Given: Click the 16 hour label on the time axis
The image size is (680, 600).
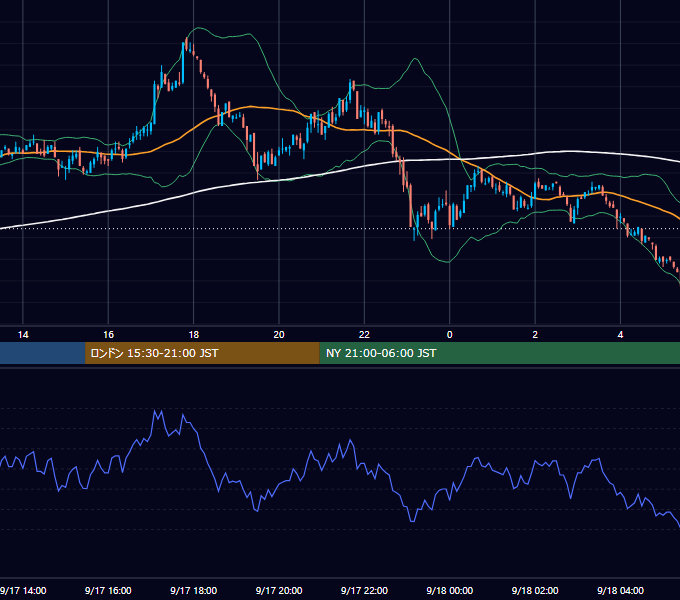Looking at the screenshot, I should (108, 335).
